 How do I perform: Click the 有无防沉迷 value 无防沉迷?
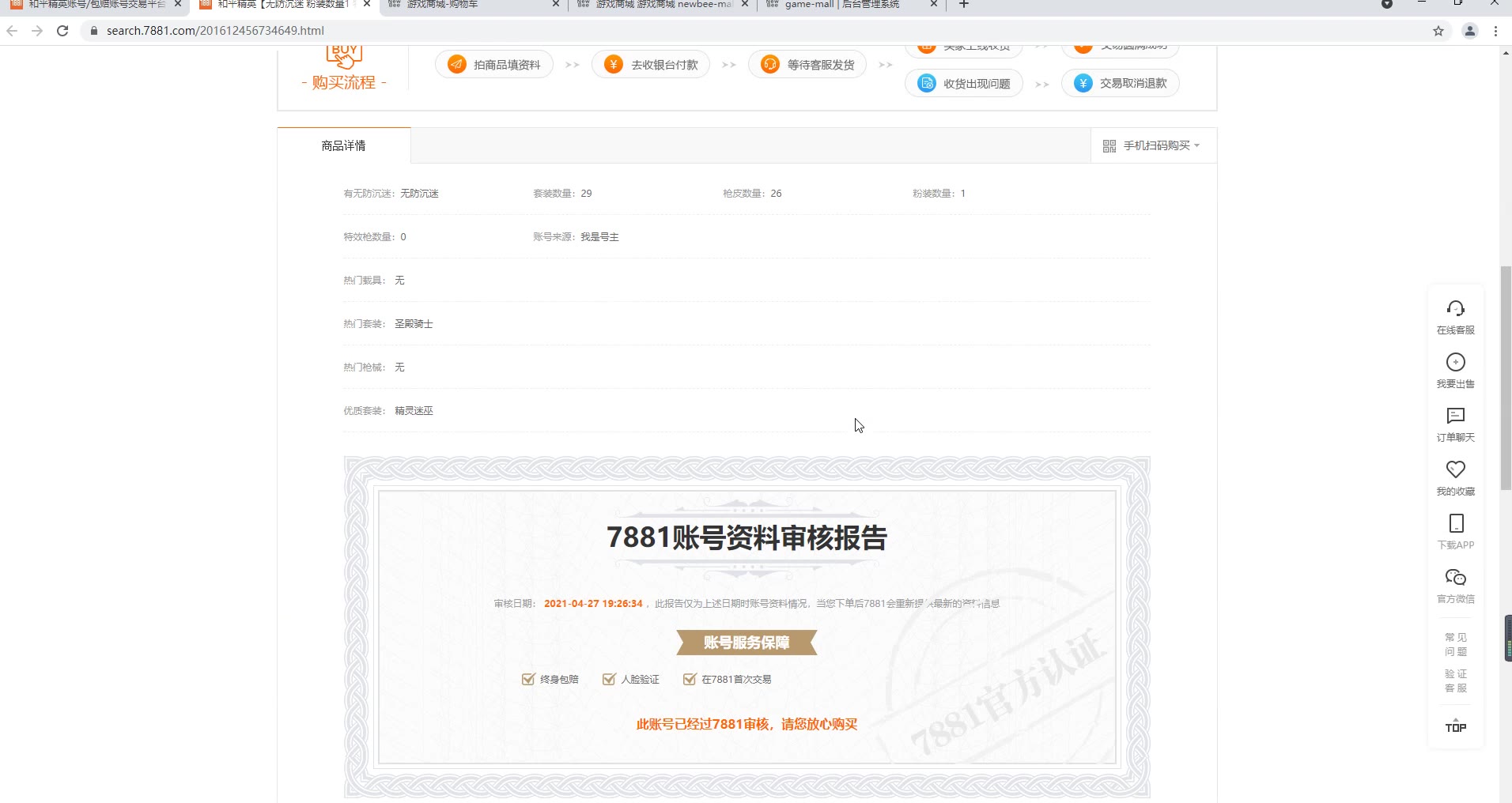(x=419, y=194)
